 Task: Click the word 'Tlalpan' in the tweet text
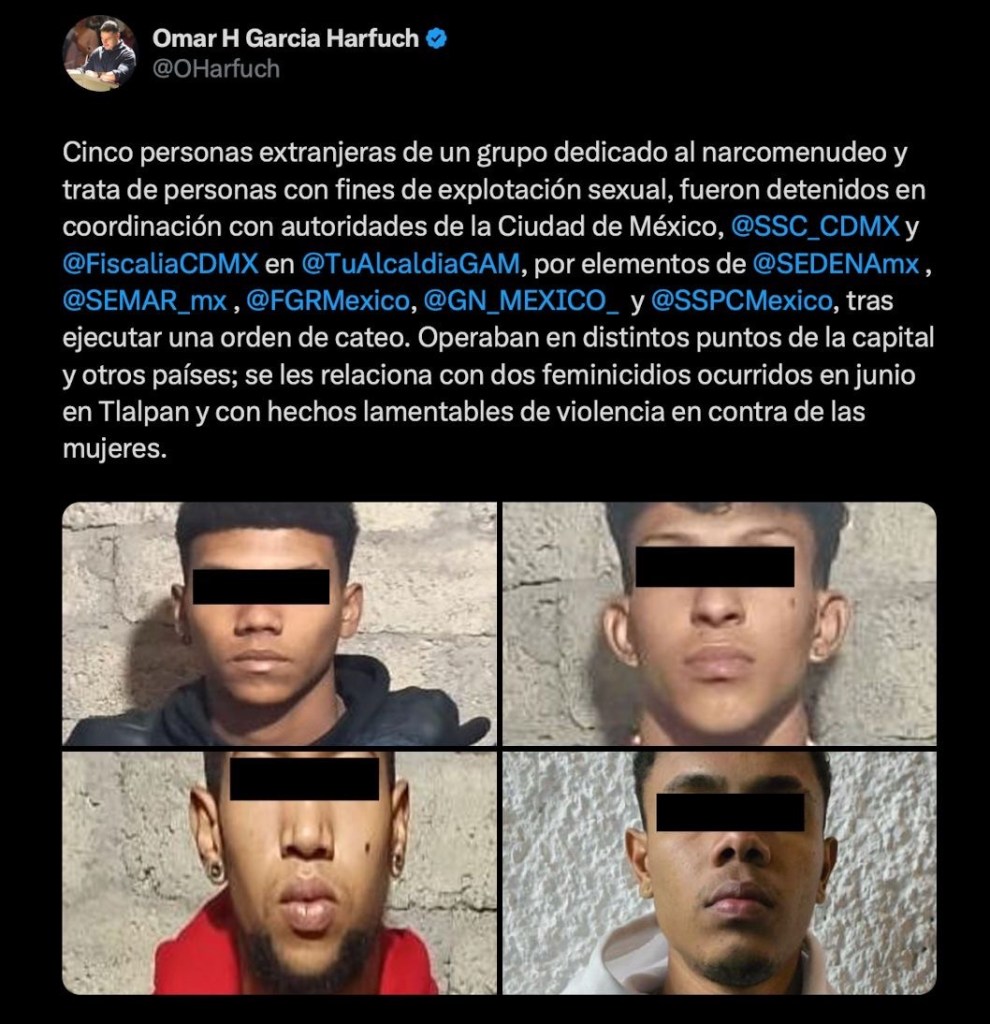tap(144, 412)
